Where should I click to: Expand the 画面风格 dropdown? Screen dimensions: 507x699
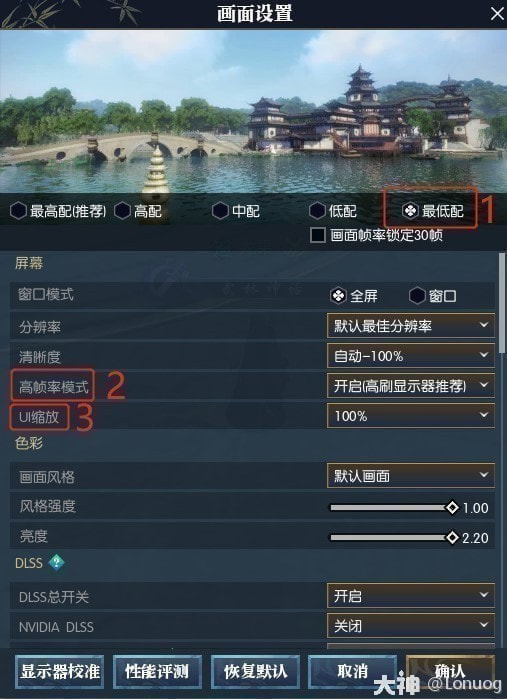(411, 476)
